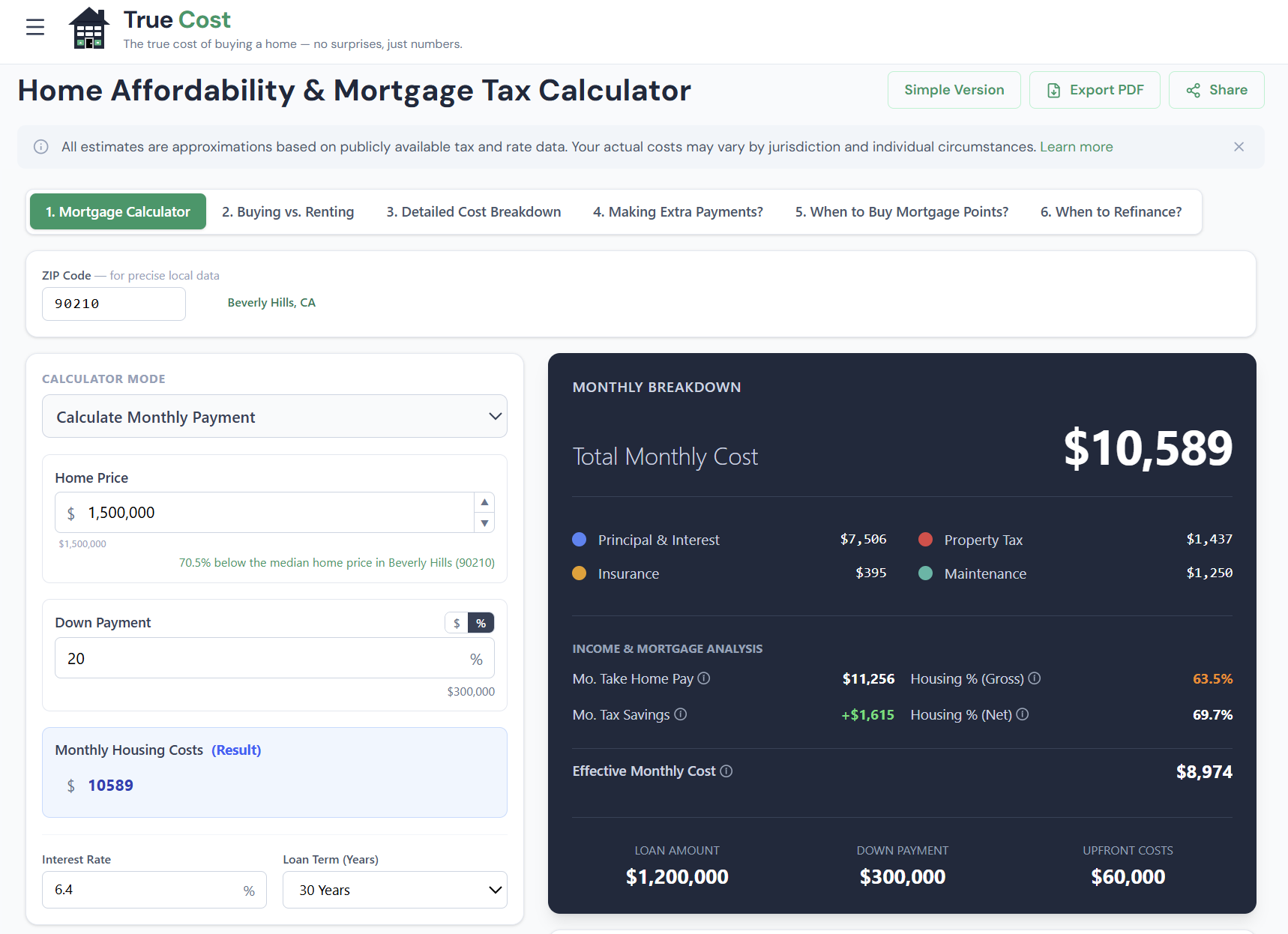The image size is (1288, 934).
Task: Increase home price with up arrow
Action: [x=485, y=502]
